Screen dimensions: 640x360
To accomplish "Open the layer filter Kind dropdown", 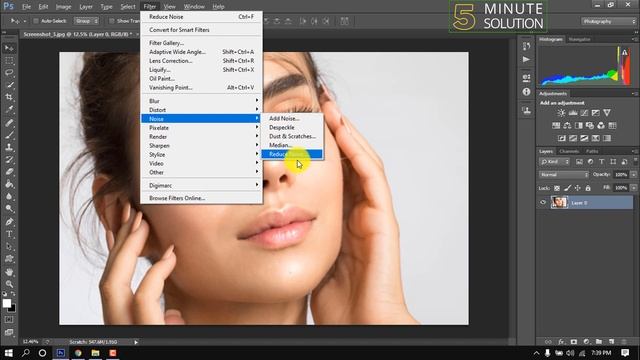I will click(x=554, y=162).
